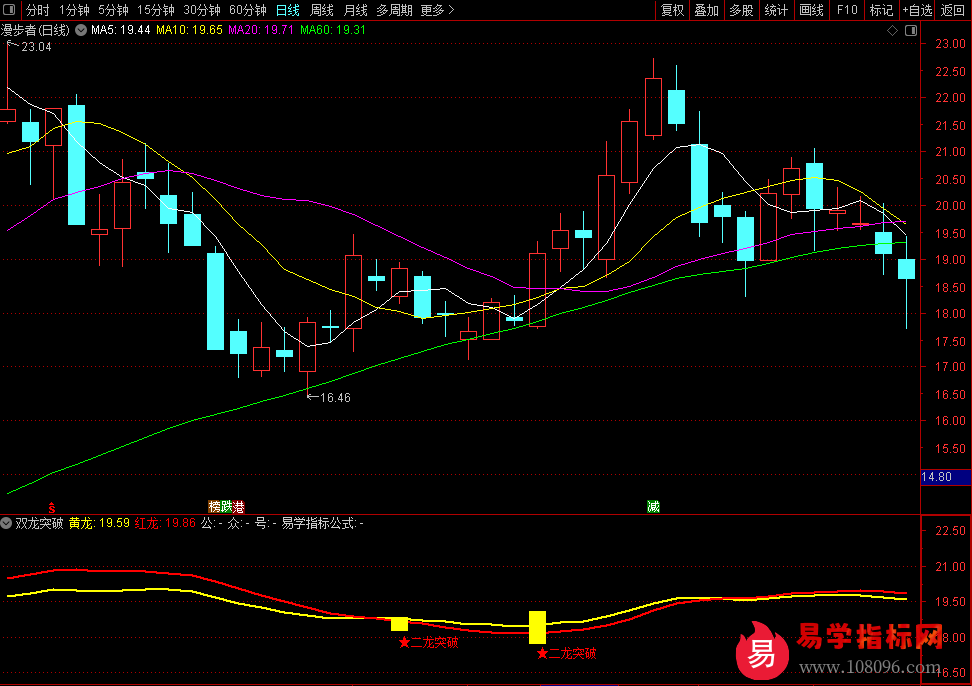The width and height of the screenshot is (972, 686).
Task: Toggle the side panel icon next to the diamond
Action: point(911,30)
